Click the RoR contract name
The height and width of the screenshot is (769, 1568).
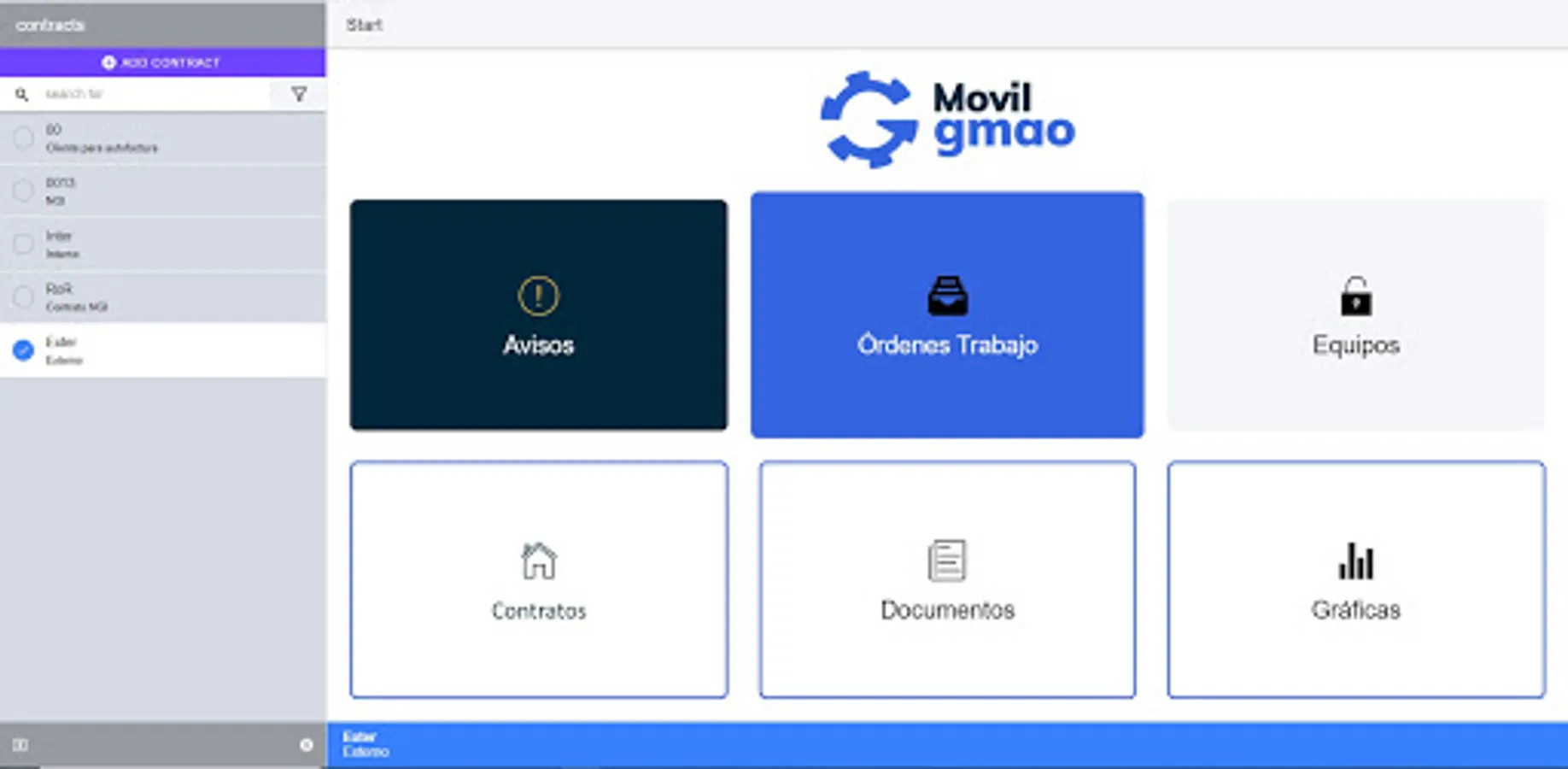(59, 289)
